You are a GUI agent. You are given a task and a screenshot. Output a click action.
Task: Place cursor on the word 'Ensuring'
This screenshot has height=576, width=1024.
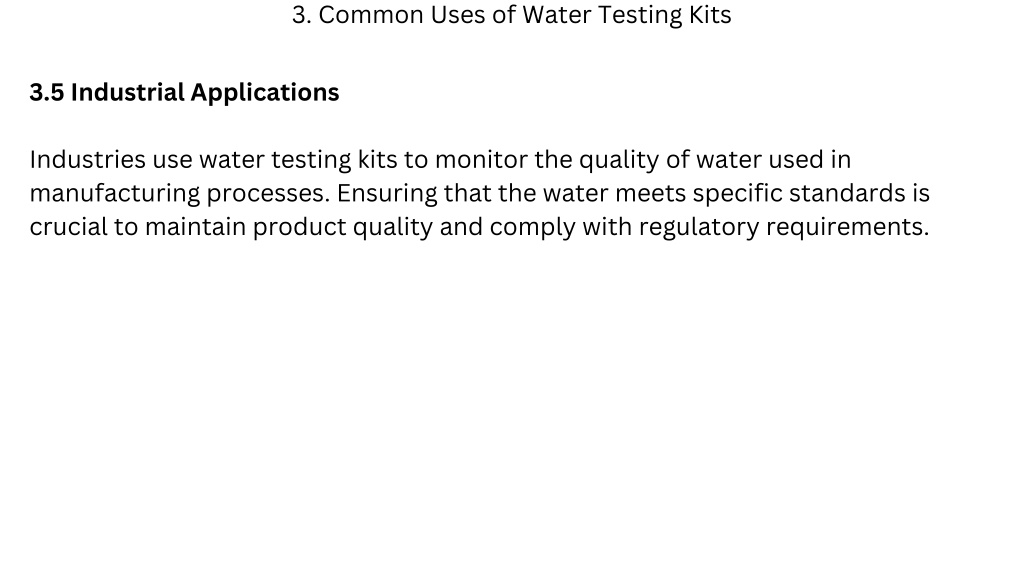(387, 194)
